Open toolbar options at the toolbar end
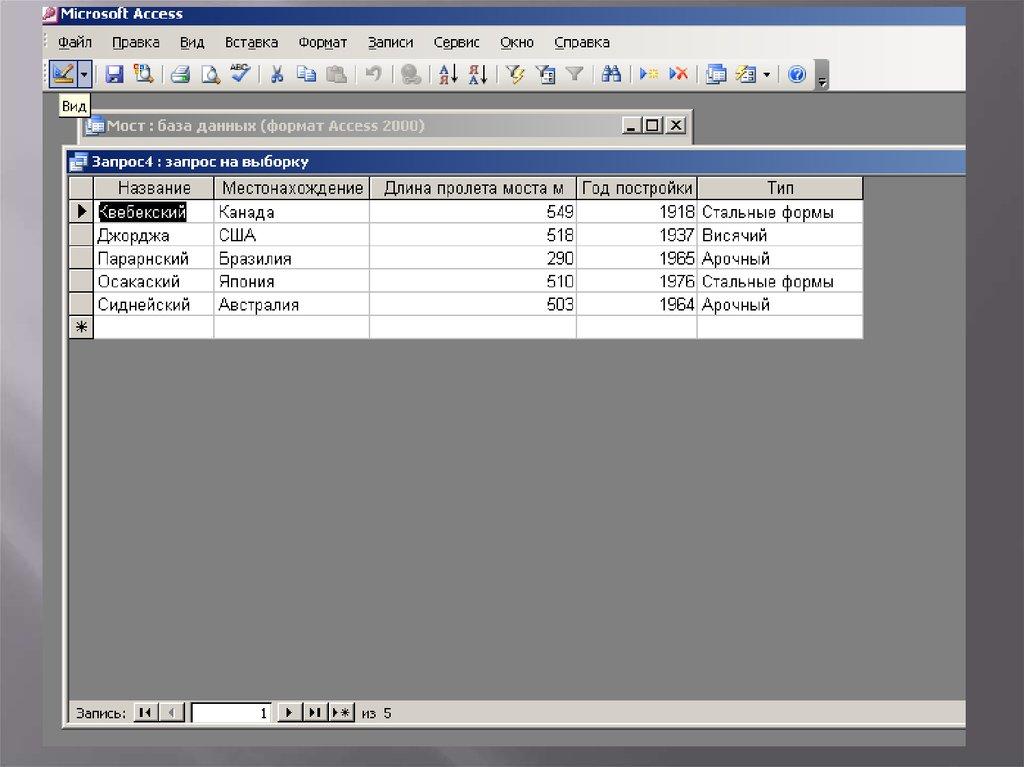1024x767 pixels. [822, 78]
